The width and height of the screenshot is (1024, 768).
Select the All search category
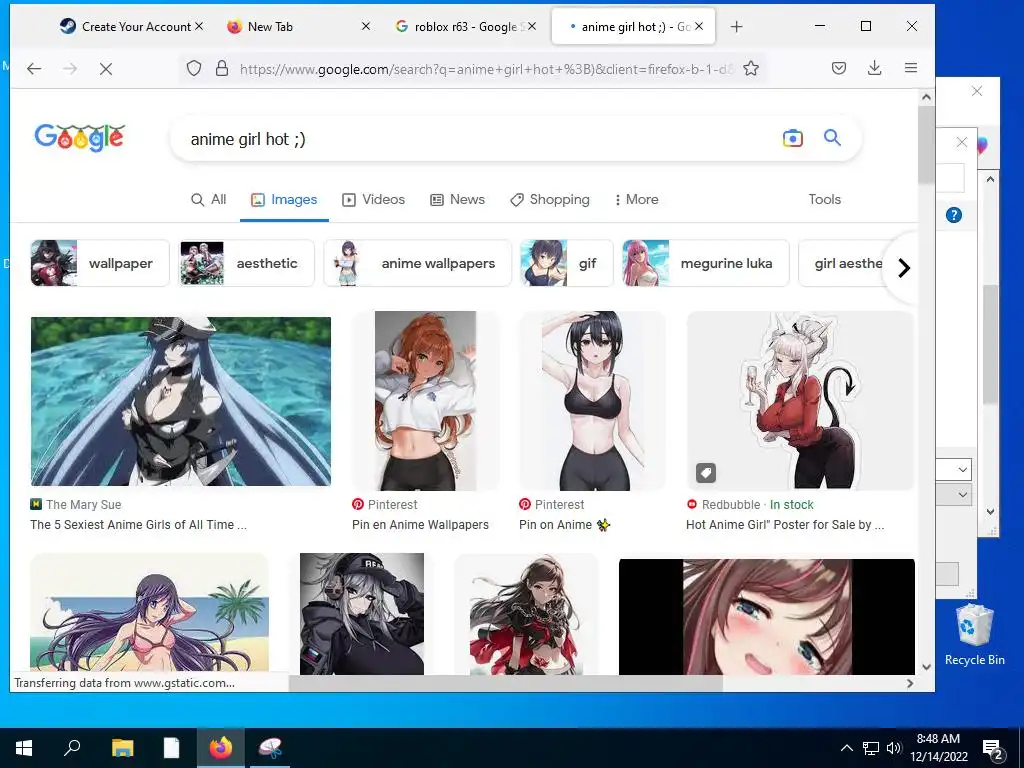(x=208, y=199)
